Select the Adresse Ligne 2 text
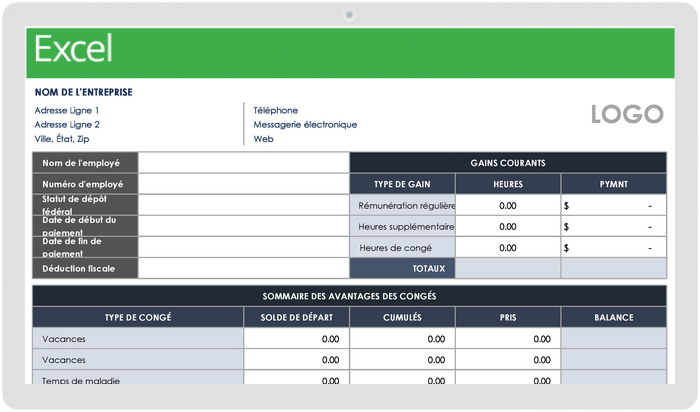Image resolution: width=700 pixels, height=412 pixels. tap(67, 125)
